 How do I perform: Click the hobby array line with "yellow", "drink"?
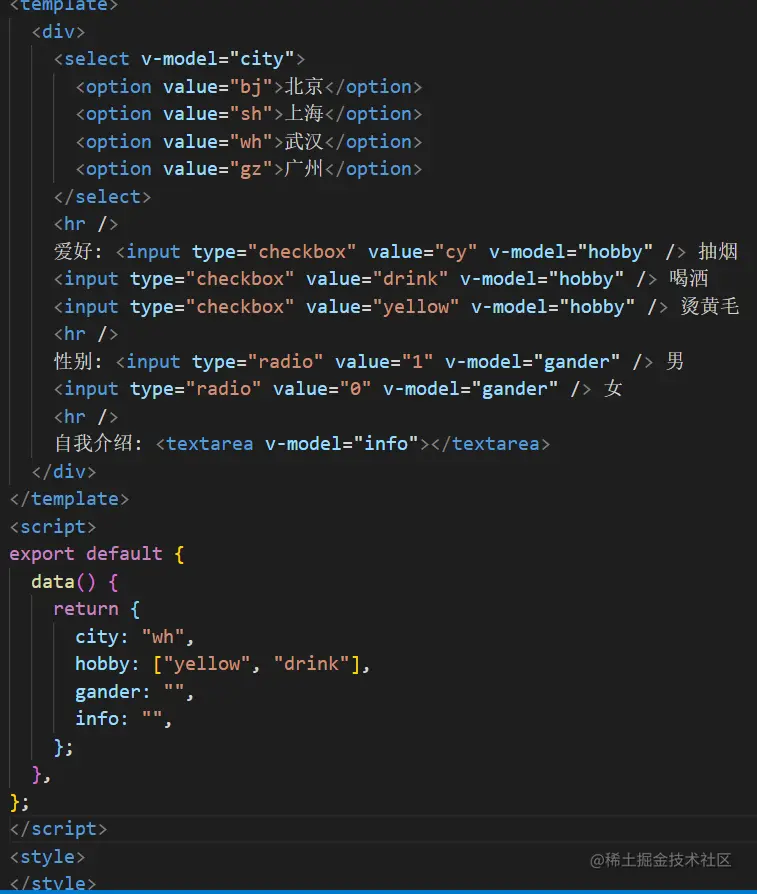point(223,664)
